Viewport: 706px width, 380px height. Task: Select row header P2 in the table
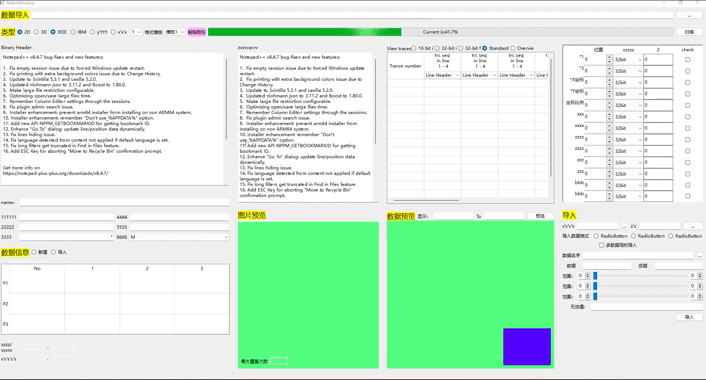(5, 304)
